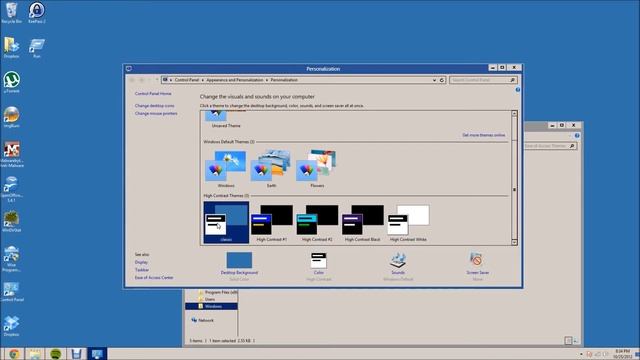This screenshot has height=360, width=640.
Task: Select Users folder in Explorer tree
Action: [210, 299]
